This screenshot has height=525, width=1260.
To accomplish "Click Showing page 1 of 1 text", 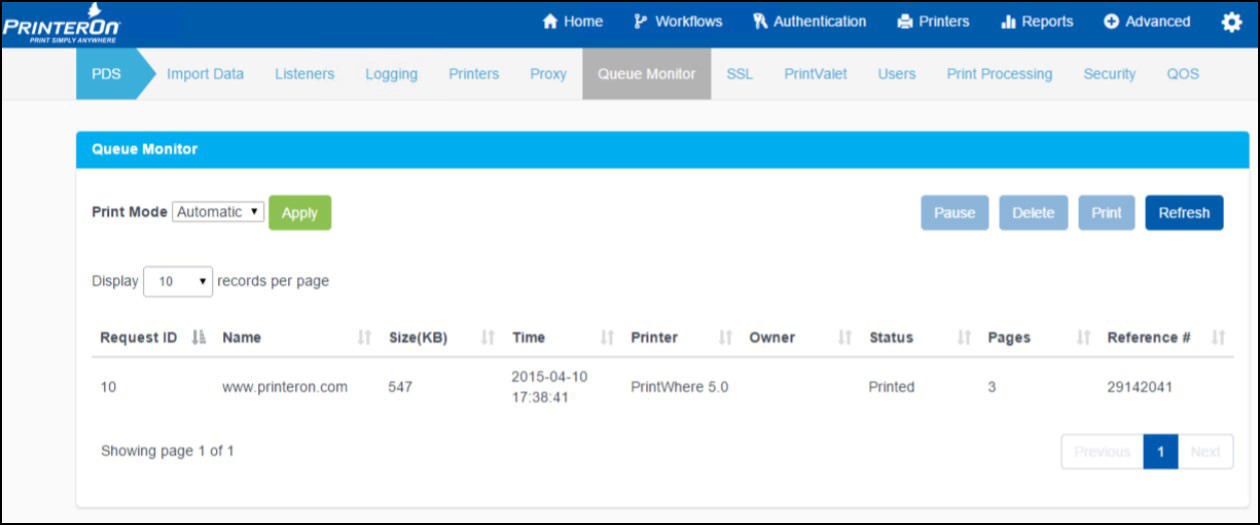I will pyautogui.click(x=168, y=451).
